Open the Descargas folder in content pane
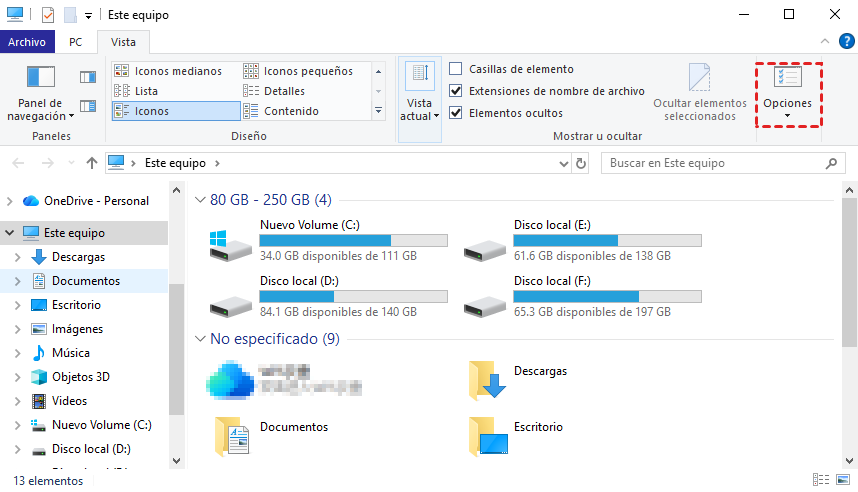 coord(487,378)
